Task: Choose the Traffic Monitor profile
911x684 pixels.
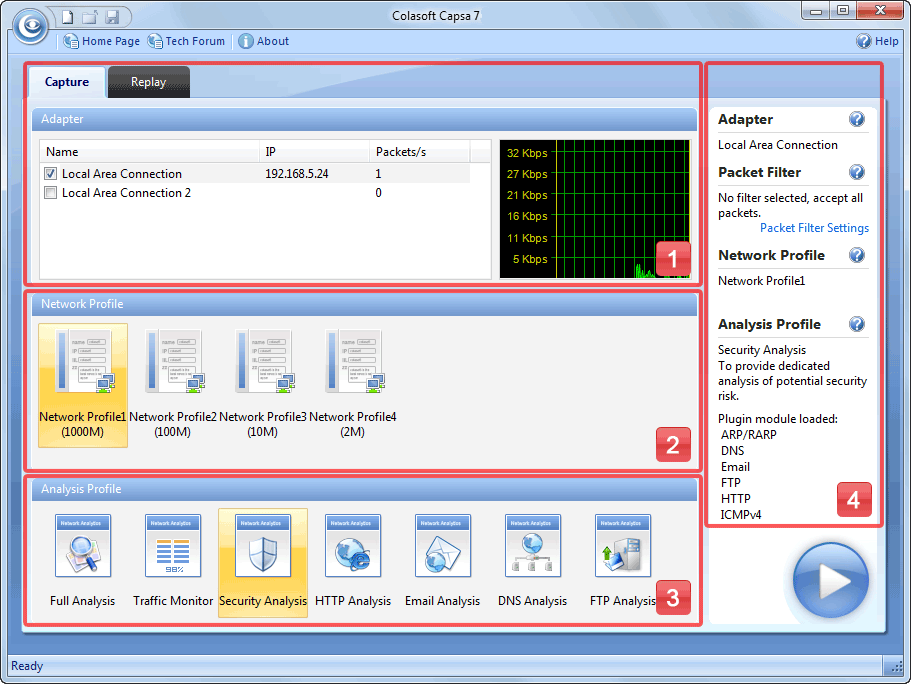Action: [173, 562]
